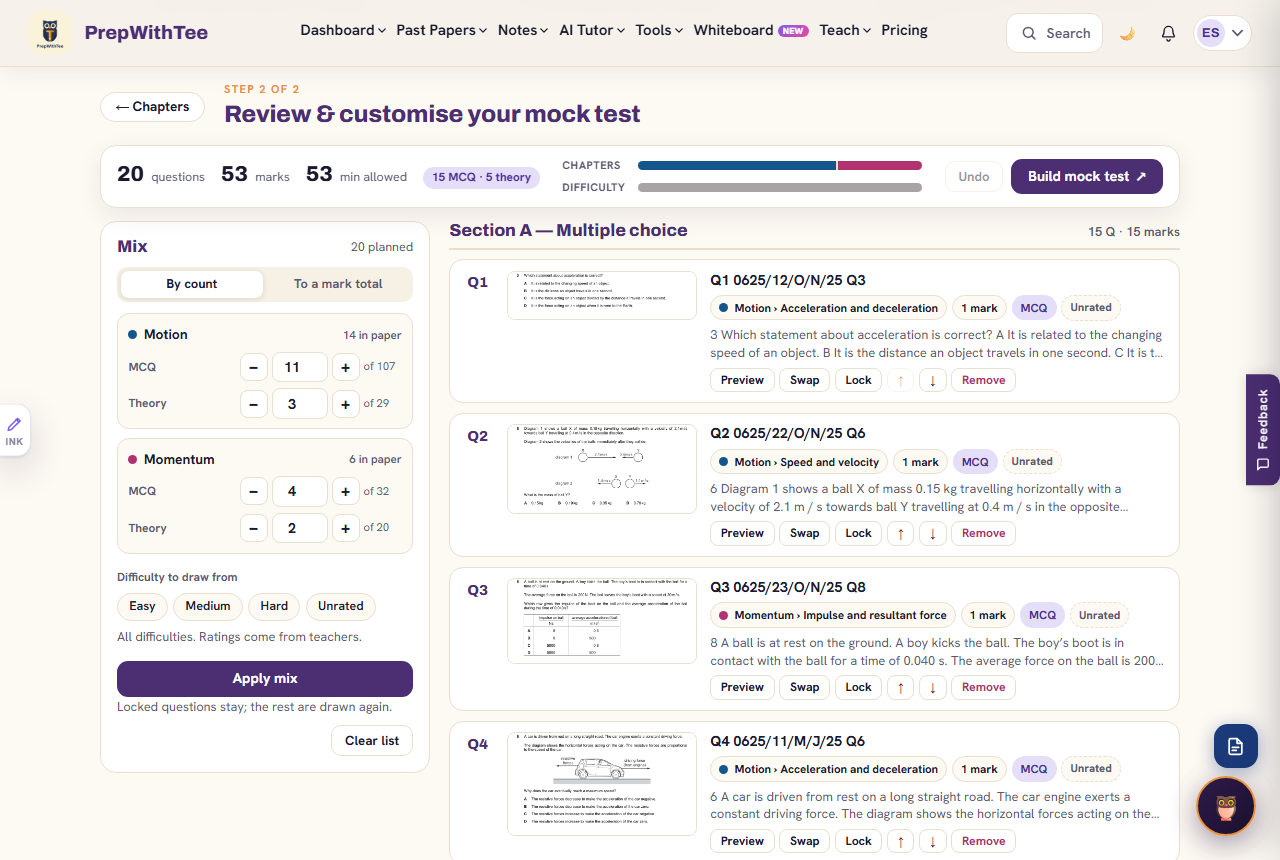Lock question Q2

(859, 534)
